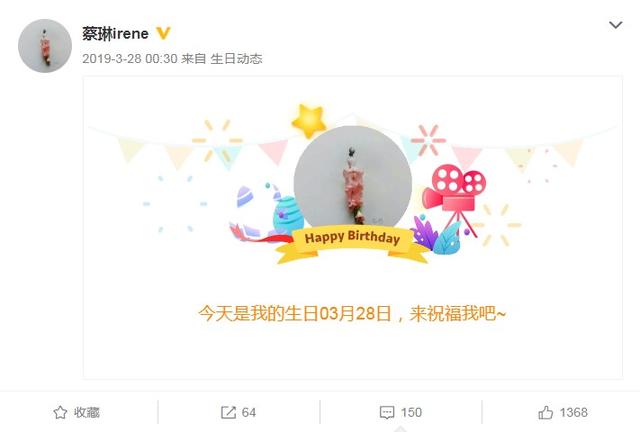Like the post with thumbs-up icon
This screenshot has width=640, height=432.
click(x=546, y=412)
